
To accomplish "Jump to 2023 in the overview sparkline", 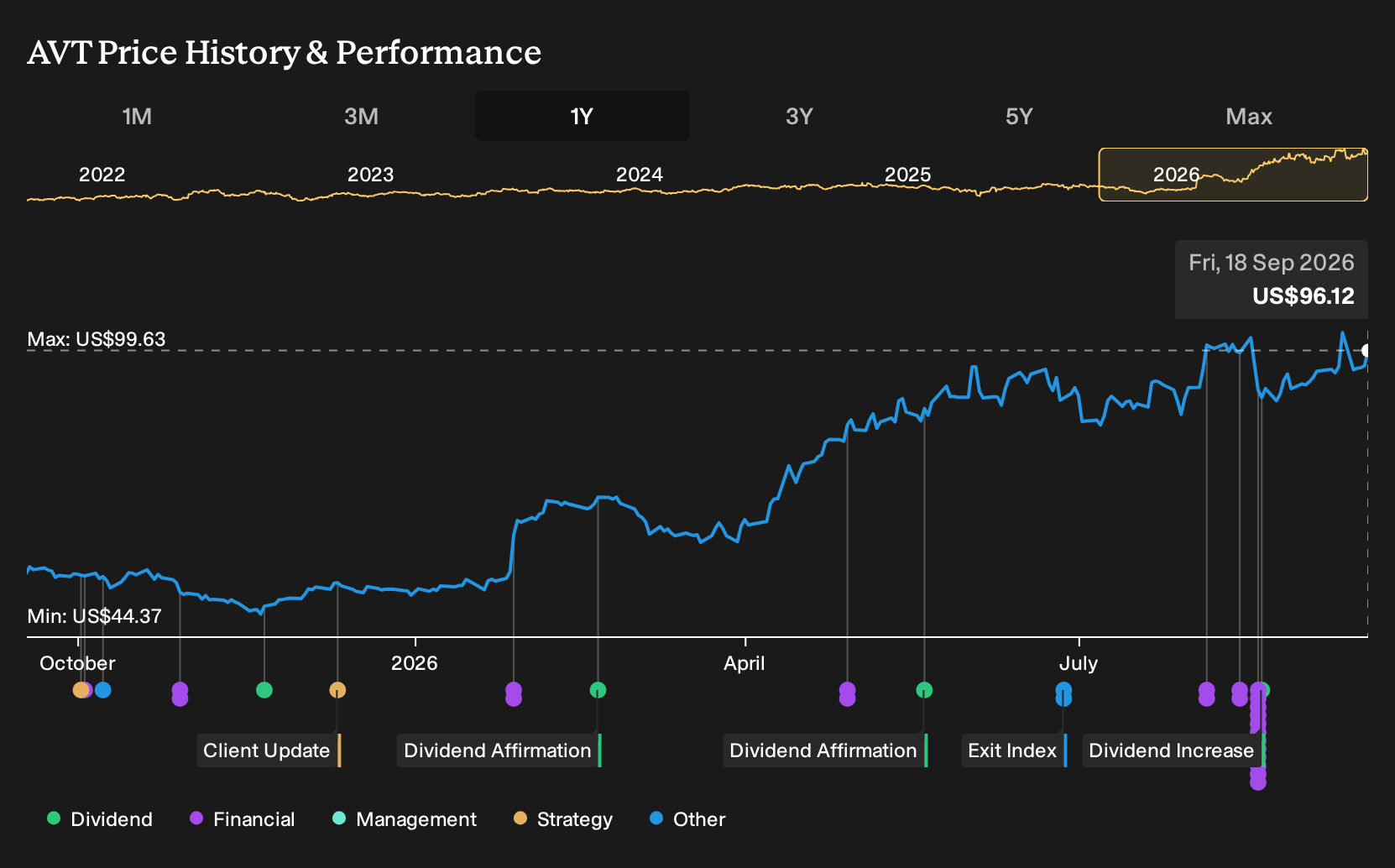I will click(x=370, y=175).
